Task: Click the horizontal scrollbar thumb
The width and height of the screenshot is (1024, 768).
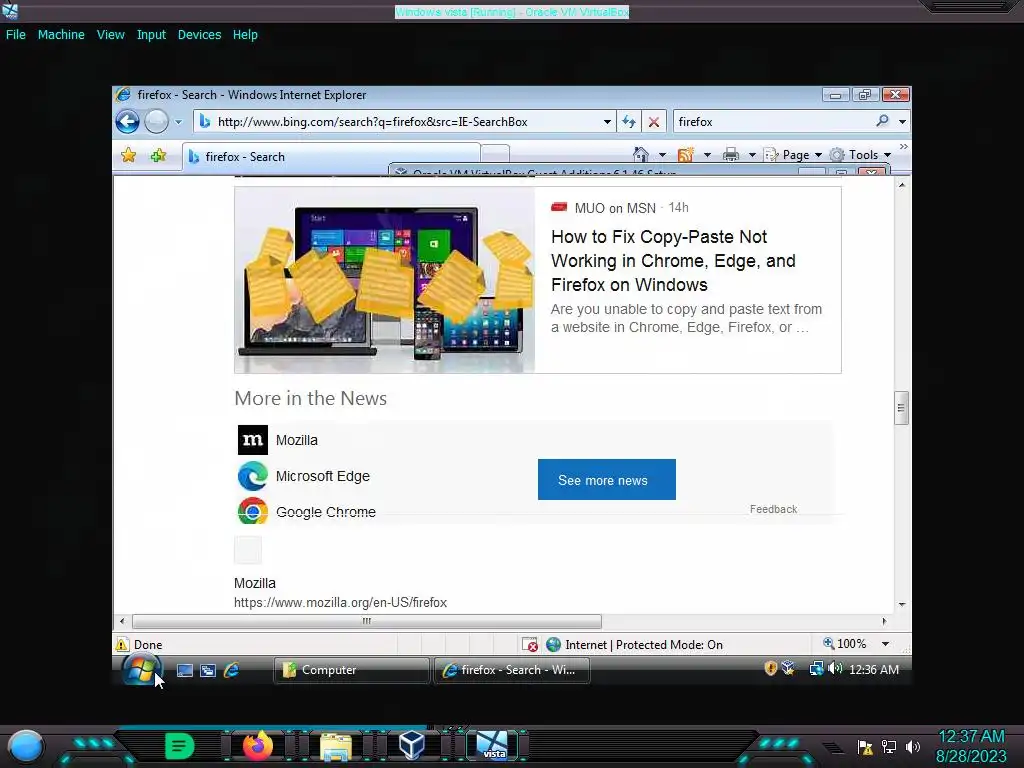Action: click(366, 621)
